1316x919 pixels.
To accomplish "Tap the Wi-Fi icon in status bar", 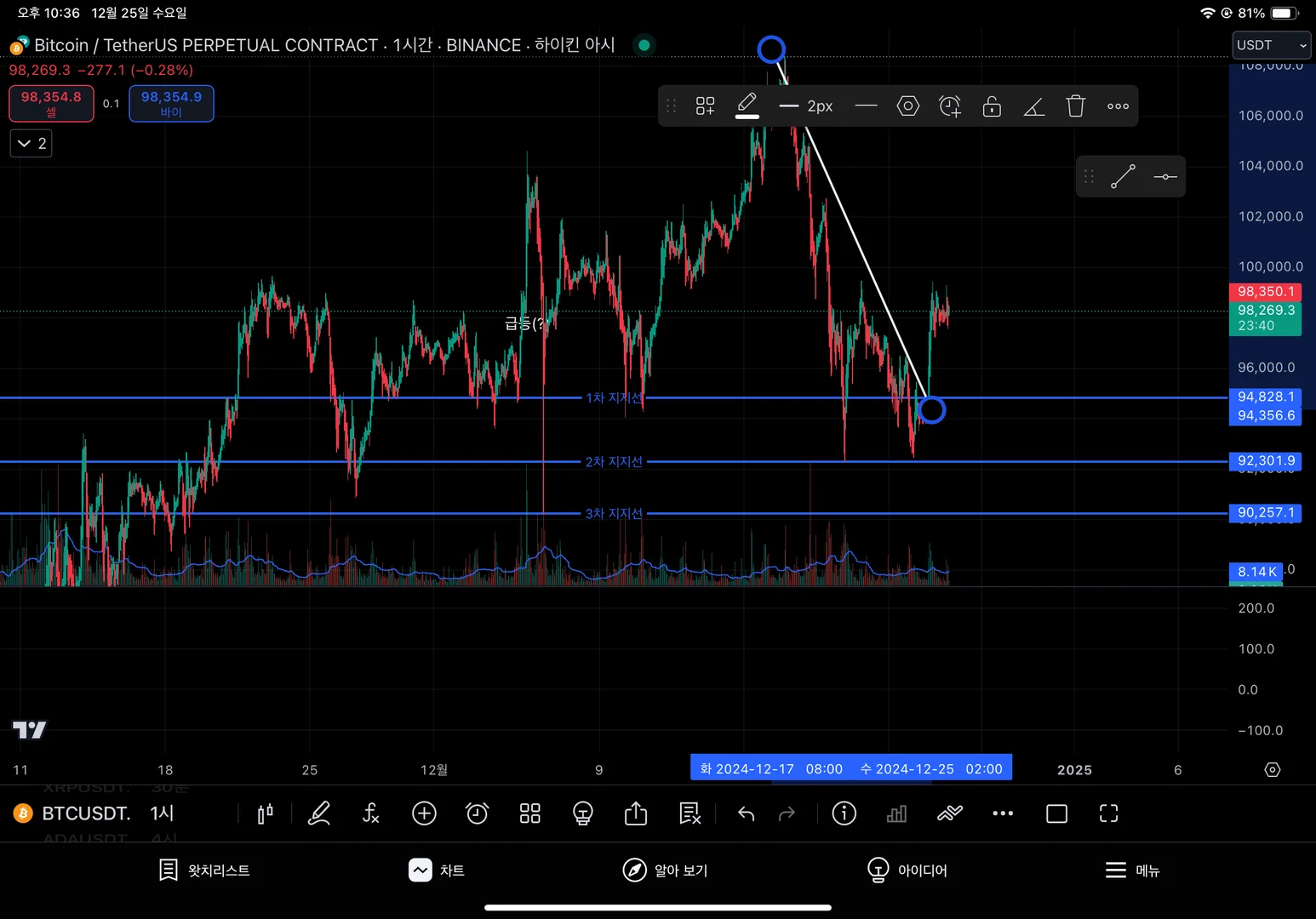I will (x=1207, y=13).
